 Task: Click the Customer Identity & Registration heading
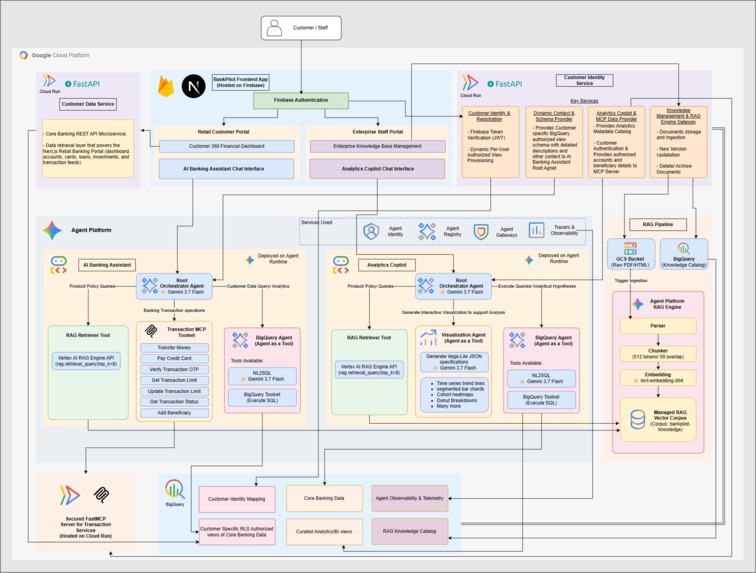click(489, 116)
